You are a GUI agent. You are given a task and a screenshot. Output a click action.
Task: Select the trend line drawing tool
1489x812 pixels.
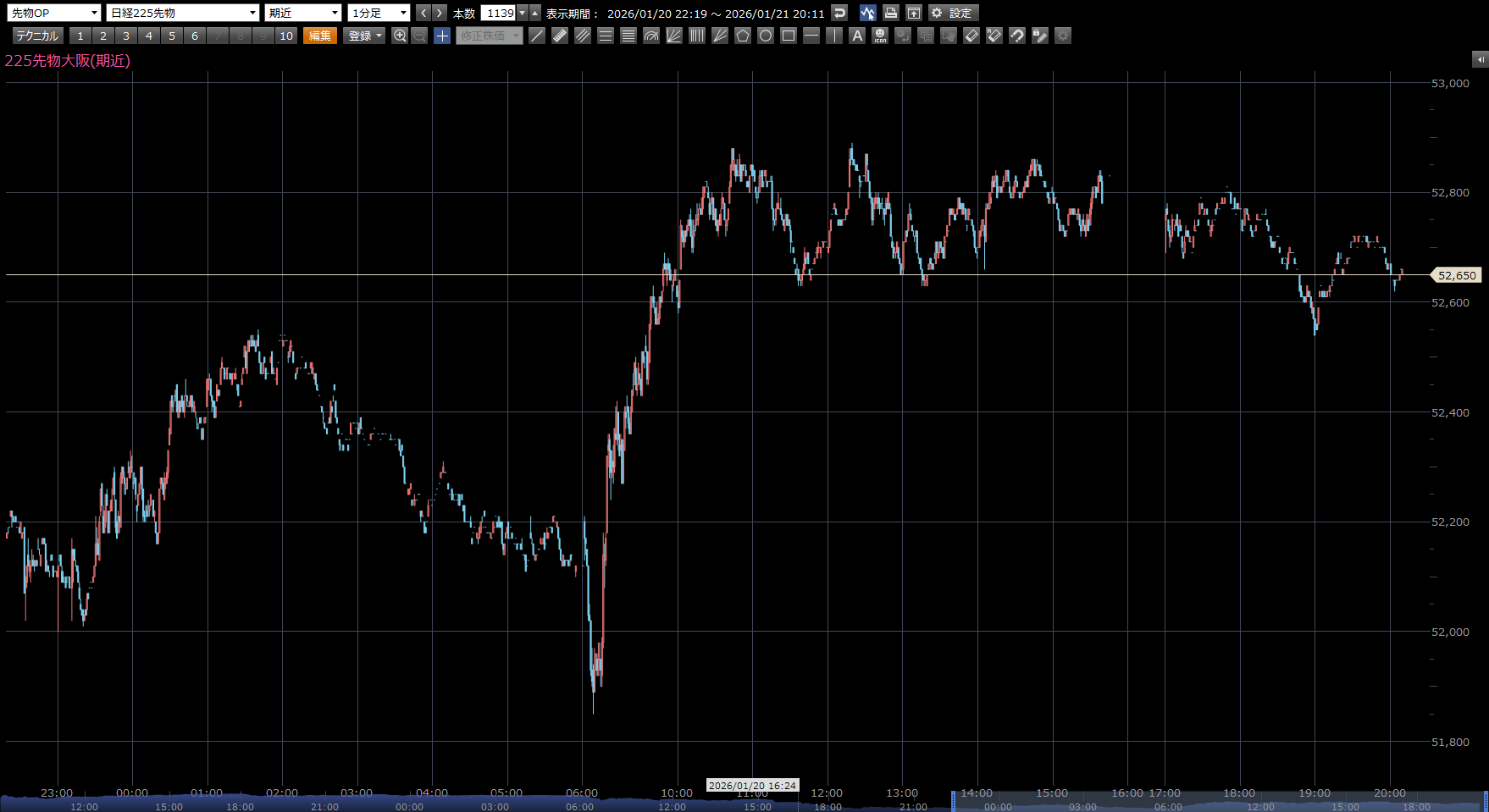tap(537, 36)
